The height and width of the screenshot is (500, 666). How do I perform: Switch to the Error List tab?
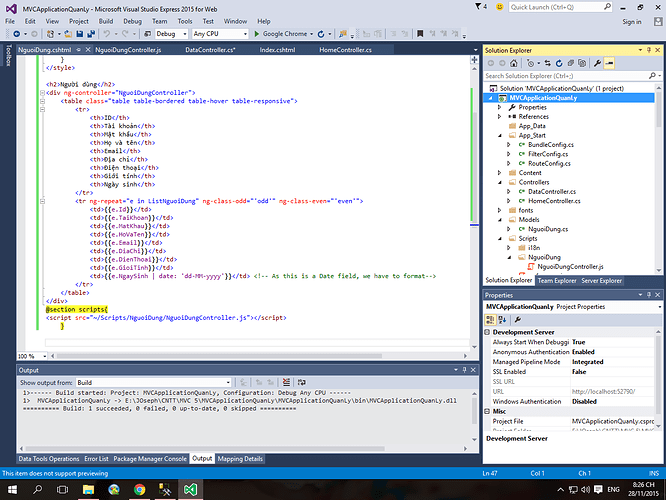coord(96,459)
